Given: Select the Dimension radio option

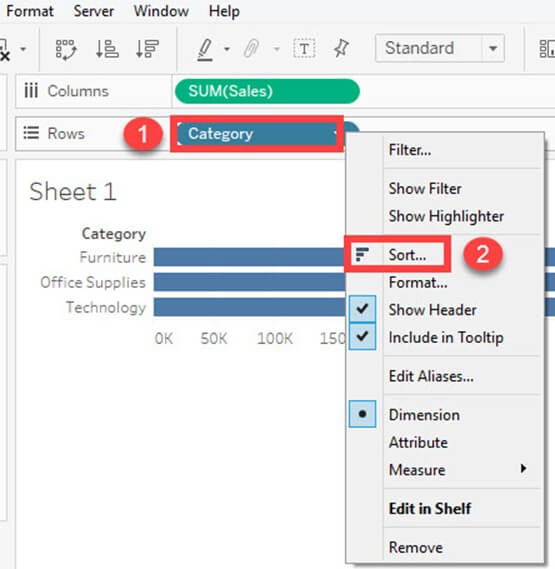Looking at the screenshot, I should 362,414.
